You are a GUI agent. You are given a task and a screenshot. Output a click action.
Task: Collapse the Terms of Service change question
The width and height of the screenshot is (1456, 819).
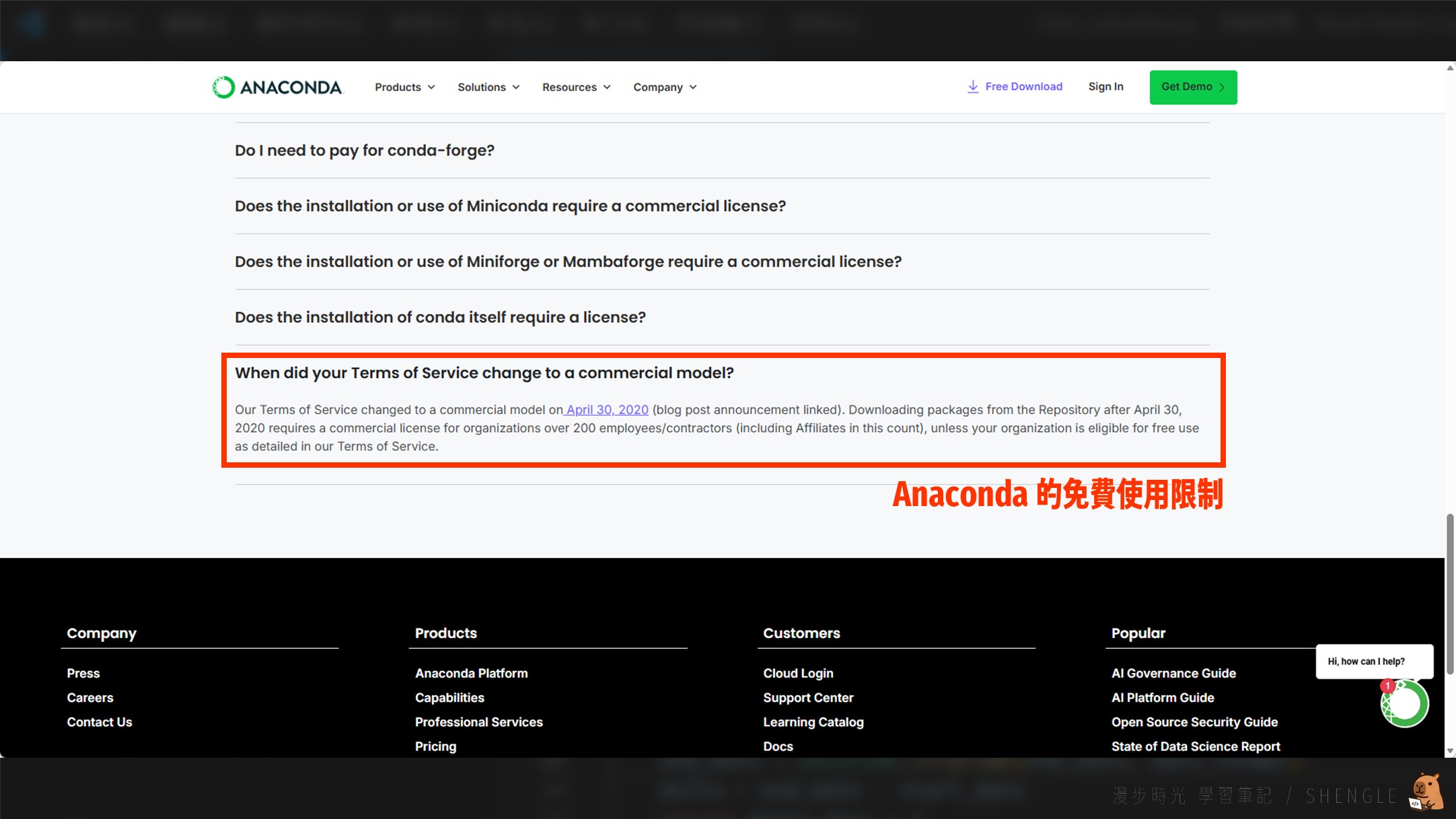(x=484, y=373)
